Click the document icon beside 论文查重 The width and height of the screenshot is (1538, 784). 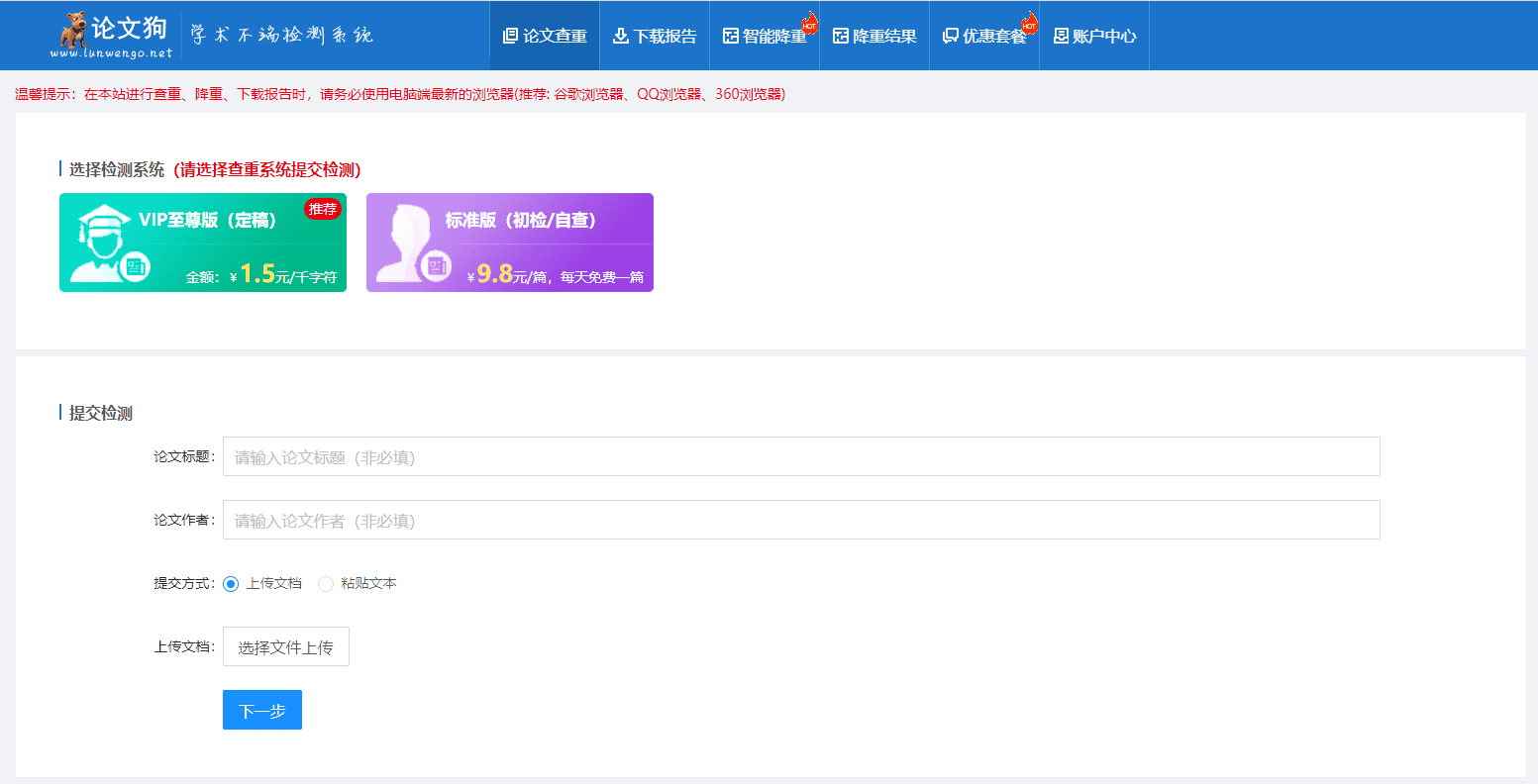pos(508,35)
